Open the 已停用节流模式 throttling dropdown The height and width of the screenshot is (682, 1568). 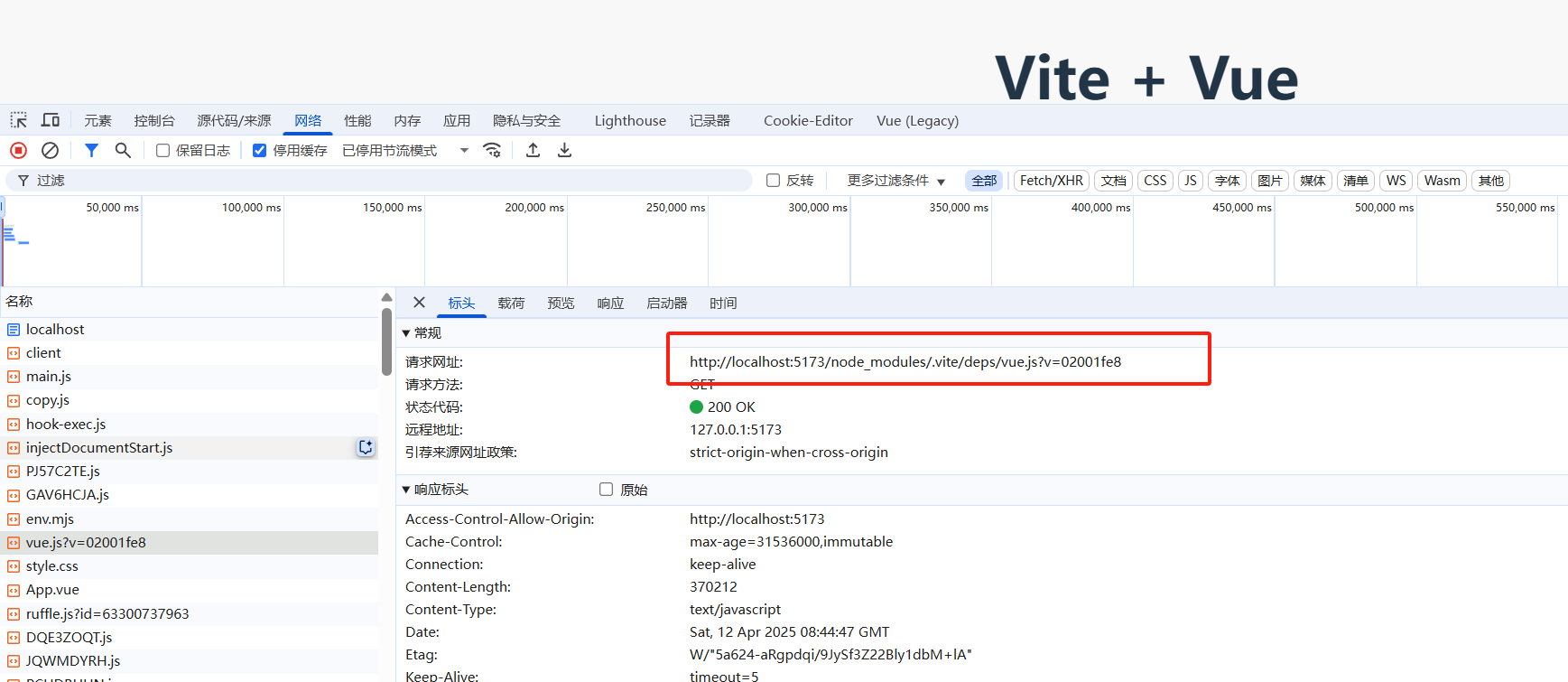405,151
